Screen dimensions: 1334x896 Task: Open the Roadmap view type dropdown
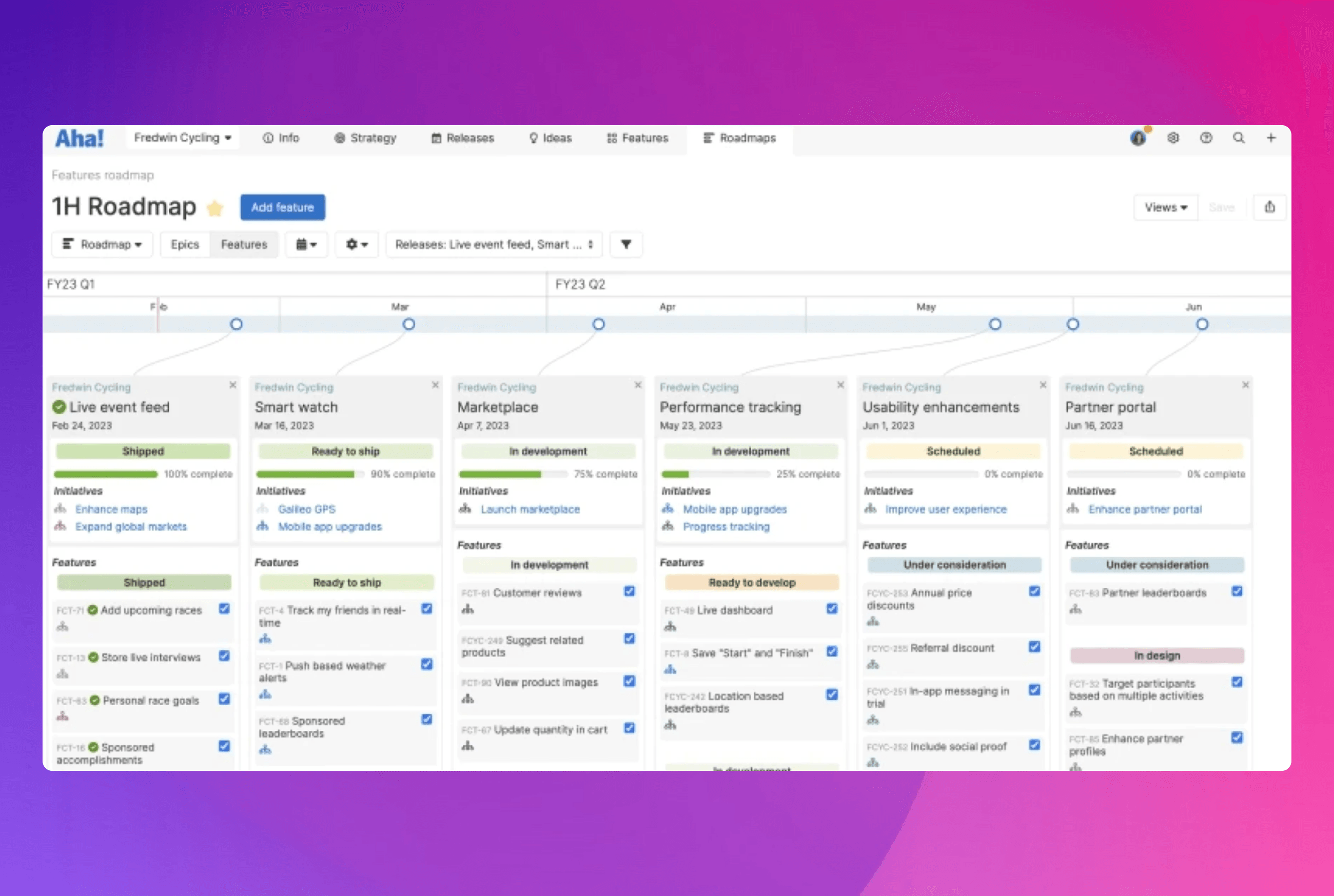click(102, 245)
